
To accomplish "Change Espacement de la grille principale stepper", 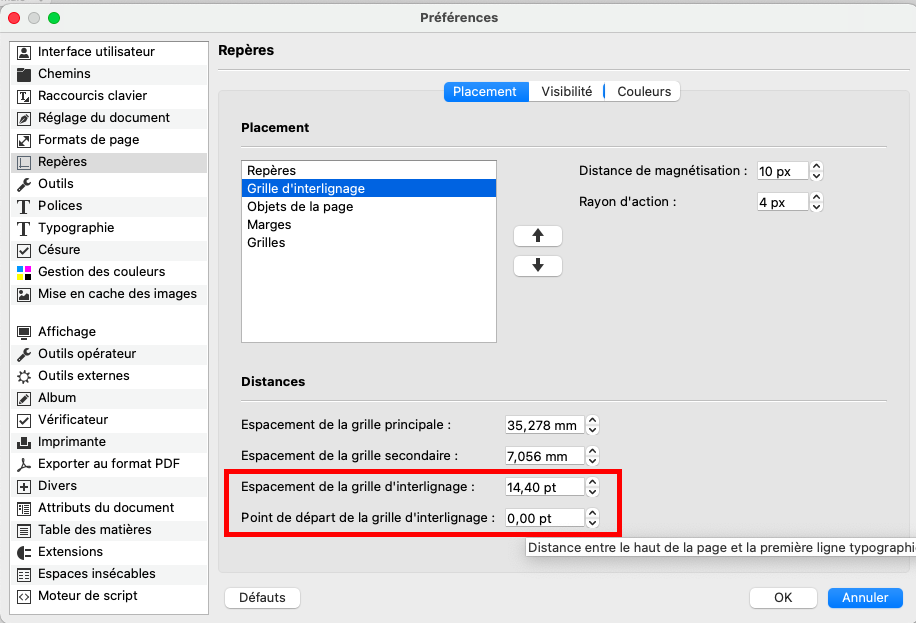I will (x=592, y=425).
